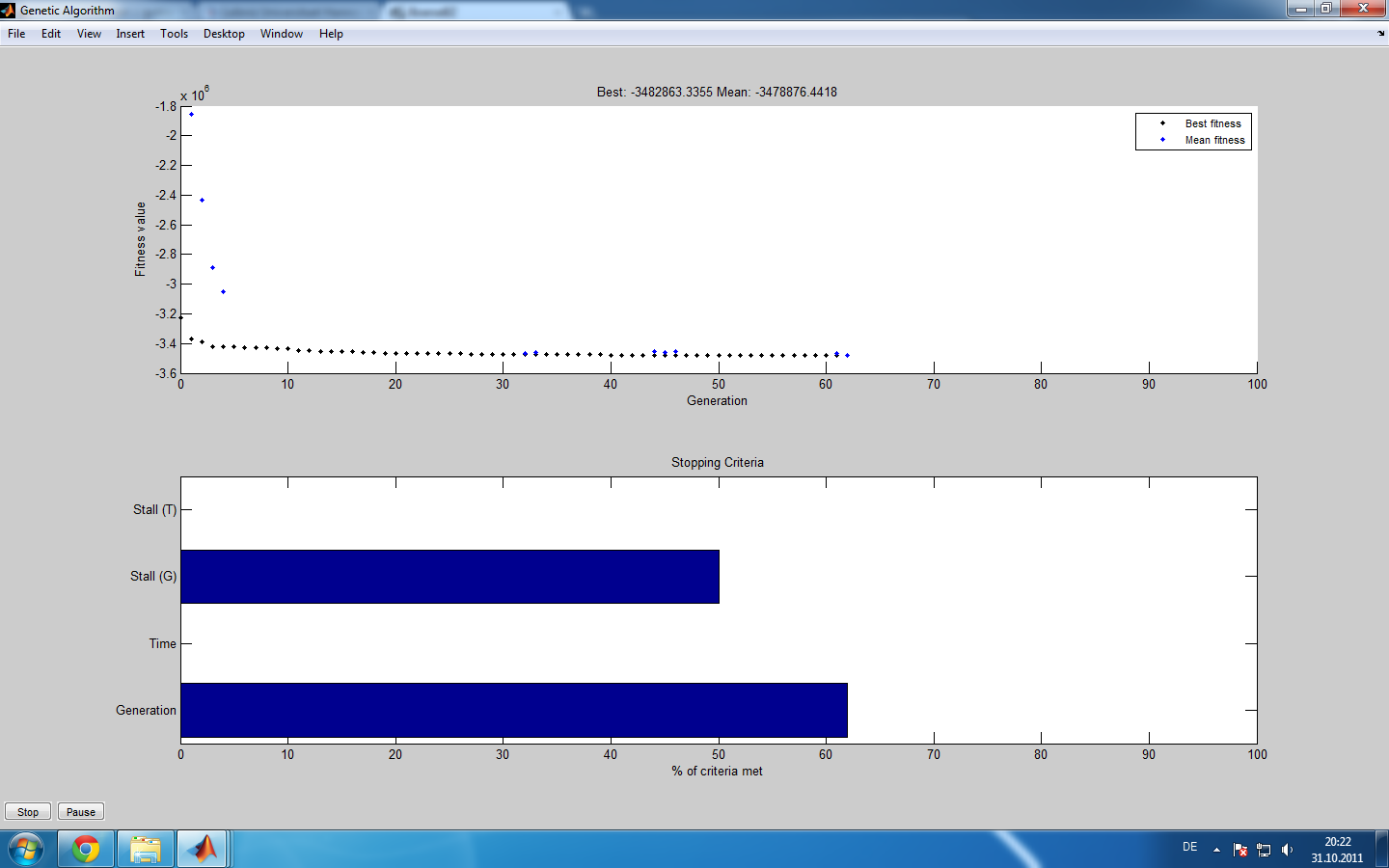This screenshot has height=868, width=1389.
Task: Show hidden system tray icons
Action: pos(1216,850)
